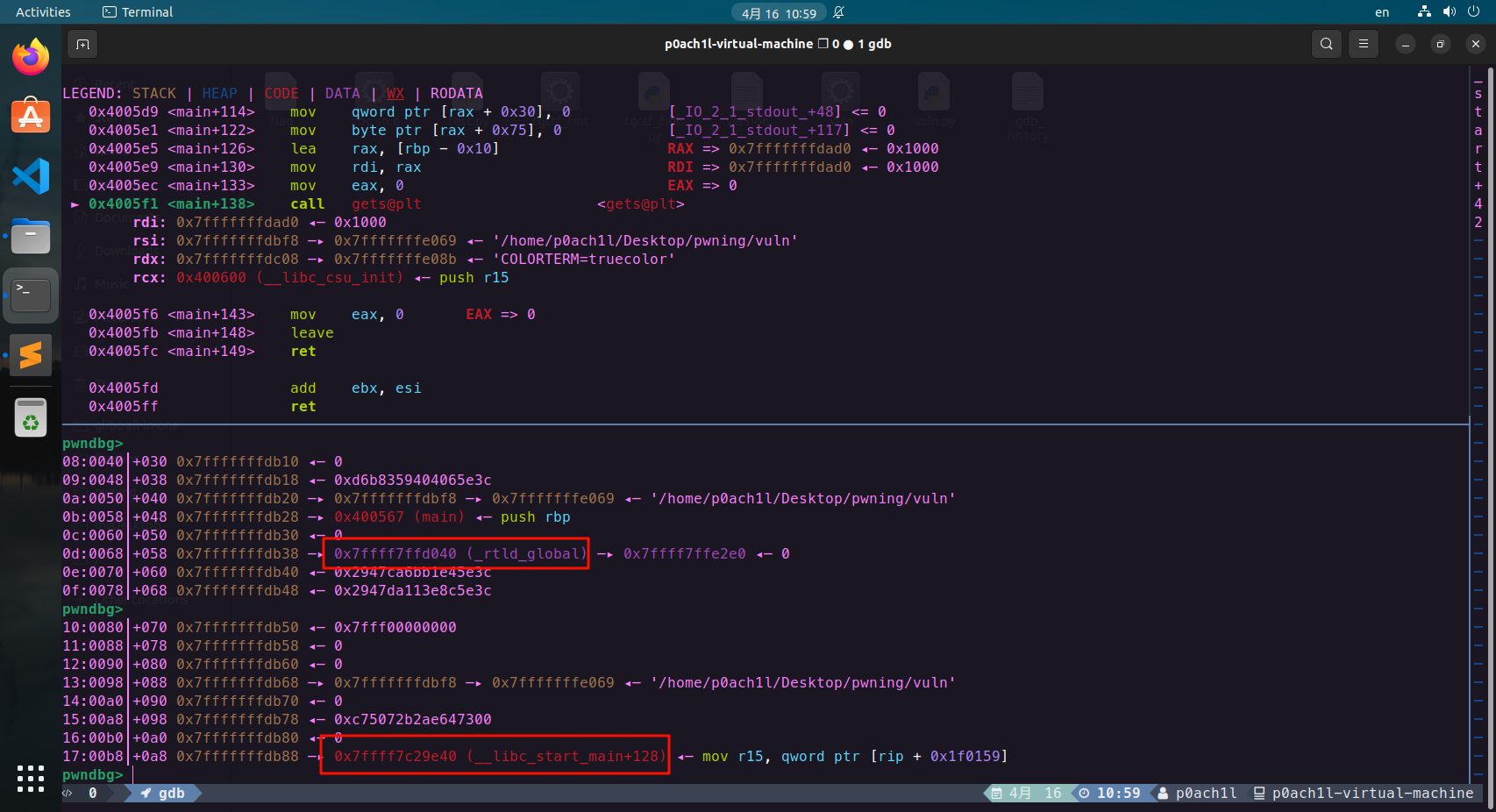Click the value 0x2947da113e8c5e3c
The height and width of the screenshot is (812, 1496).
pos(412,590)
